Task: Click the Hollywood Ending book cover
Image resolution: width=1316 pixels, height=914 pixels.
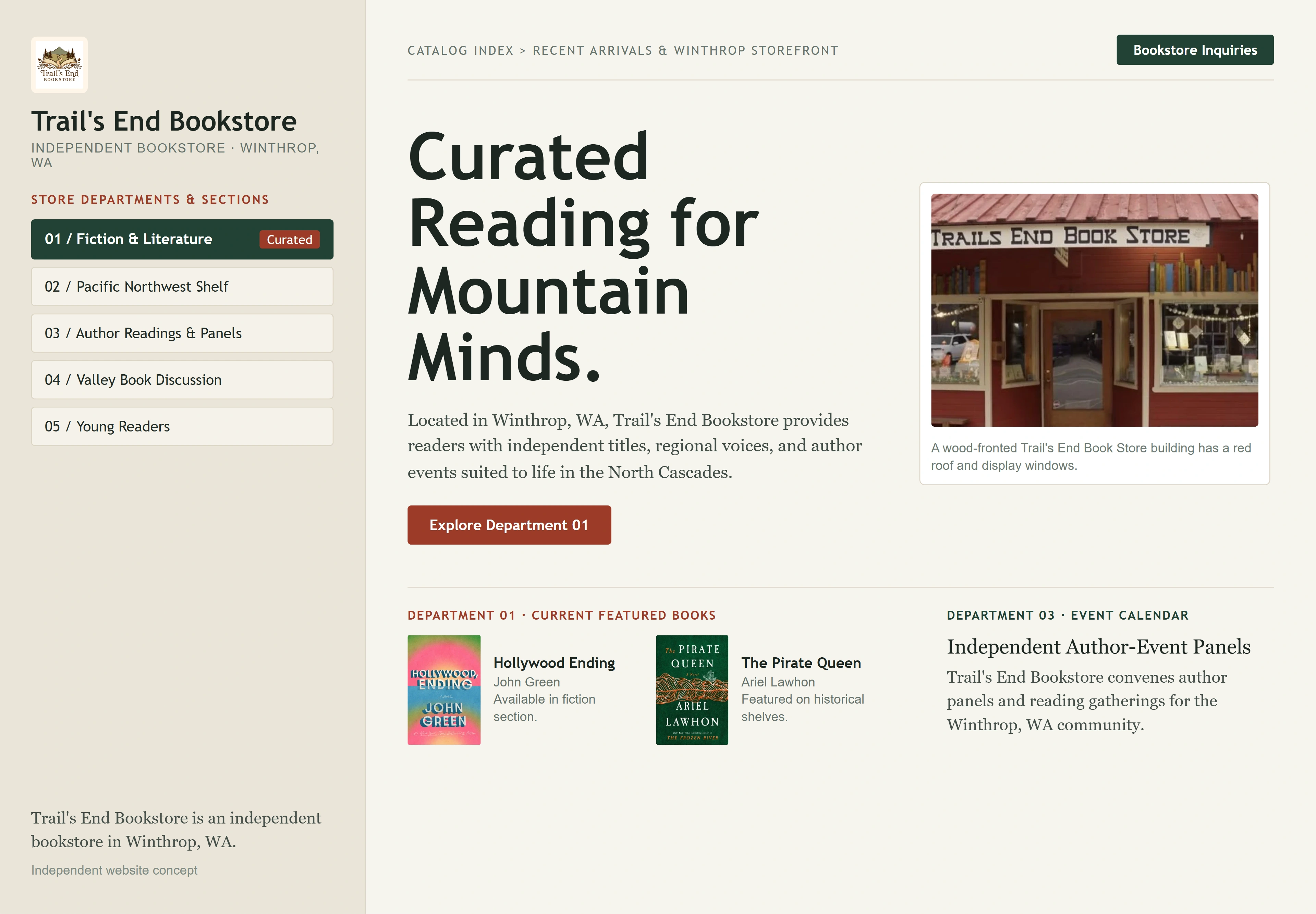Action: 444,690
